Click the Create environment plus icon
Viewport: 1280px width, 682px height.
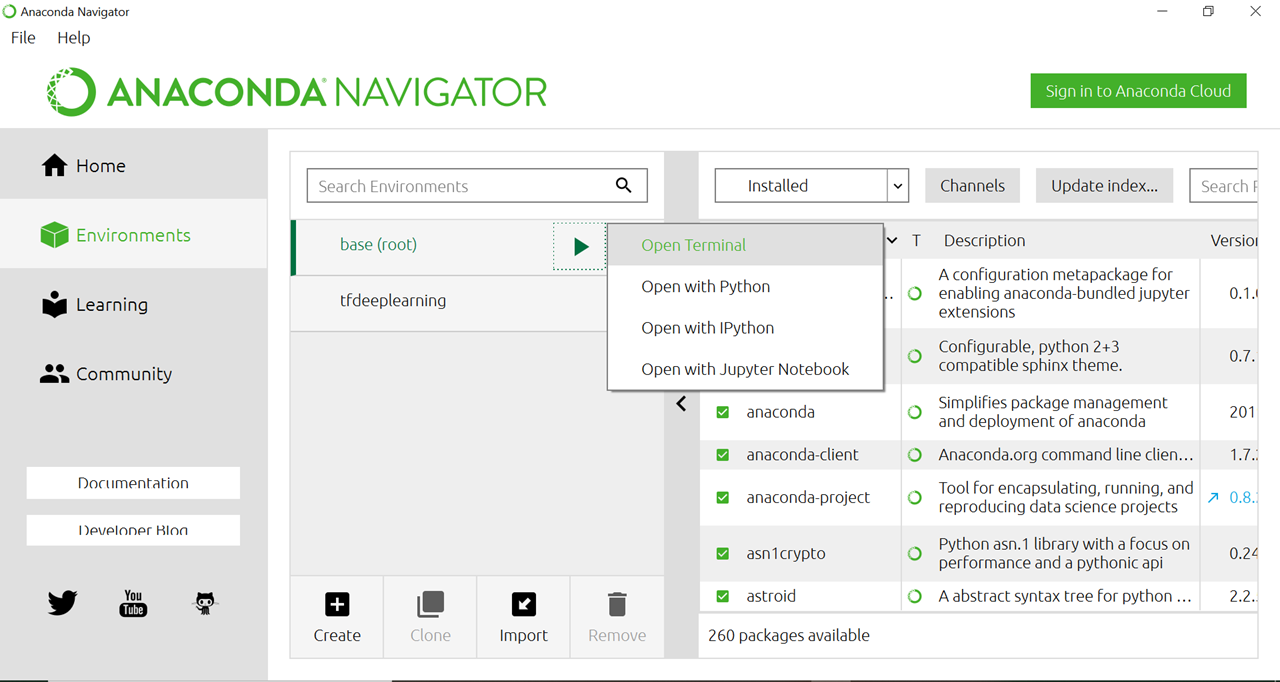point(337,604)
